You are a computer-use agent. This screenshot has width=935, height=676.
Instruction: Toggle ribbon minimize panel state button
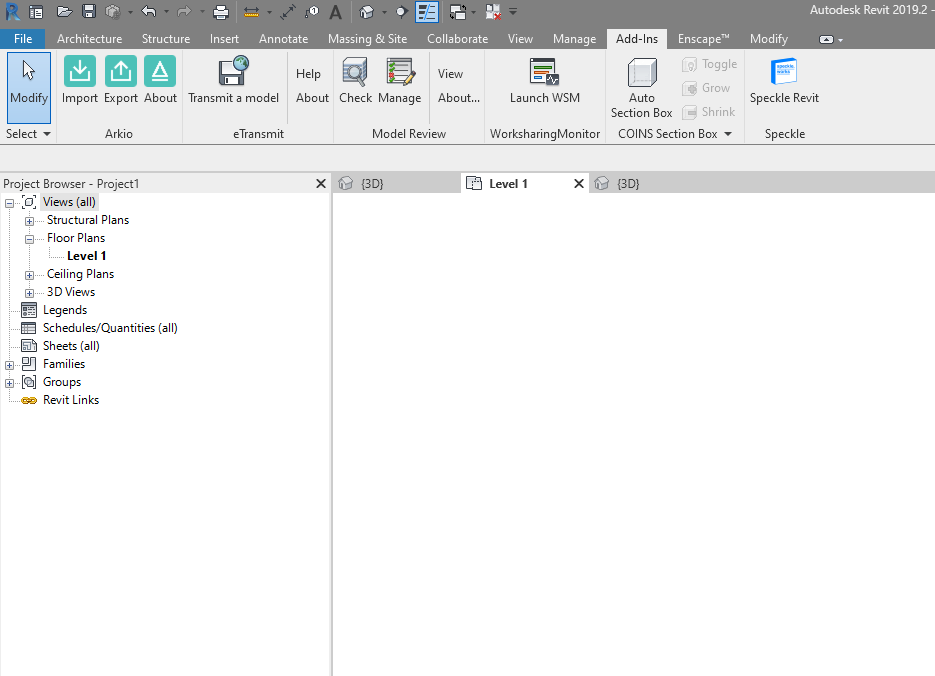pyautogui.click(x=826, y=40)
